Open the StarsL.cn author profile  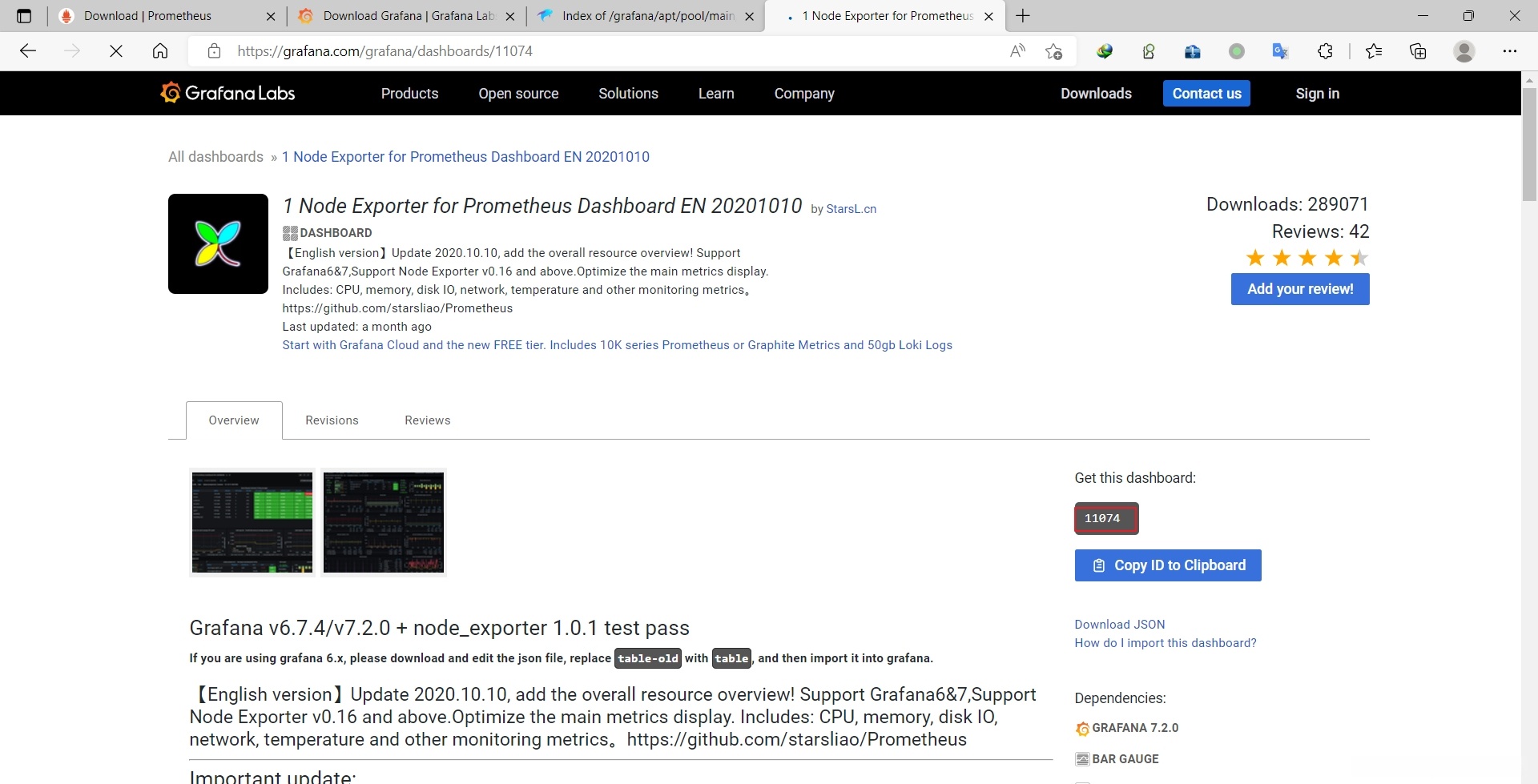pyautogui.click(x=851, y=209)
